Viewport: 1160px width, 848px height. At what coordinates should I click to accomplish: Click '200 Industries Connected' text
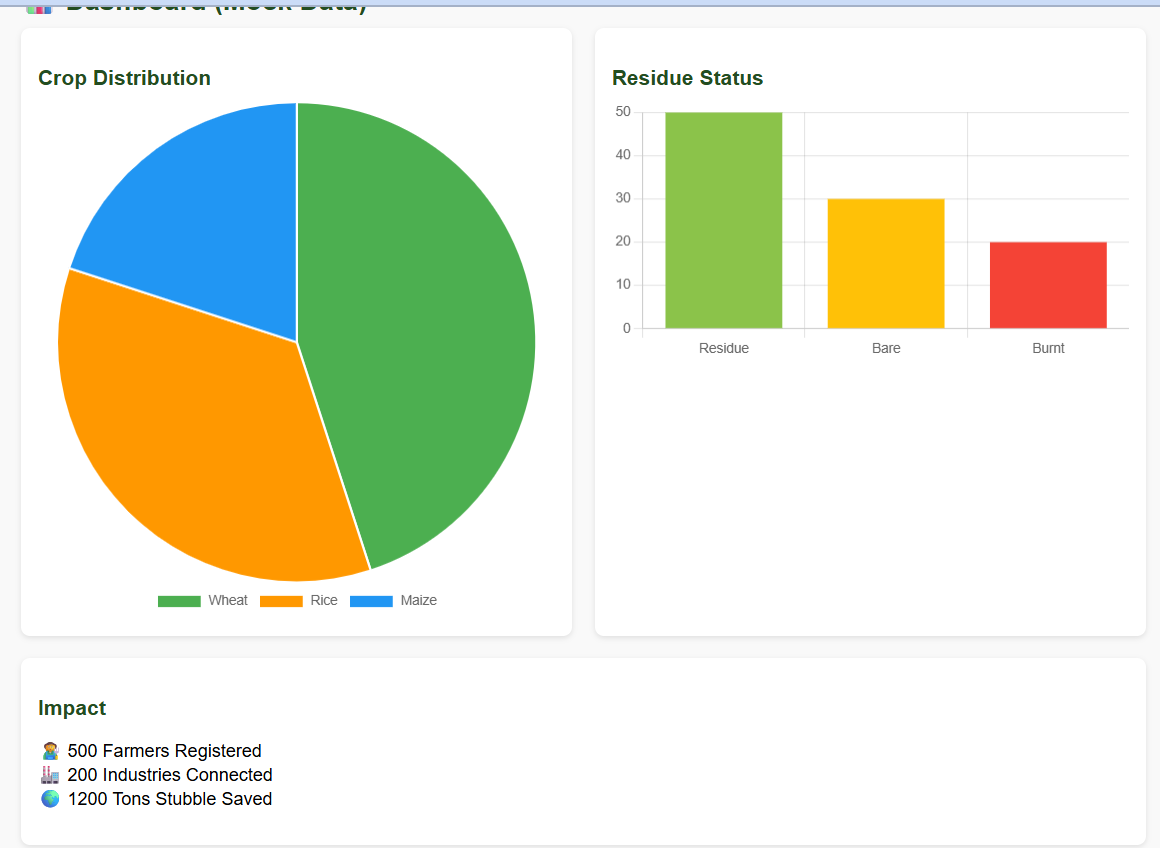(170, 775)
